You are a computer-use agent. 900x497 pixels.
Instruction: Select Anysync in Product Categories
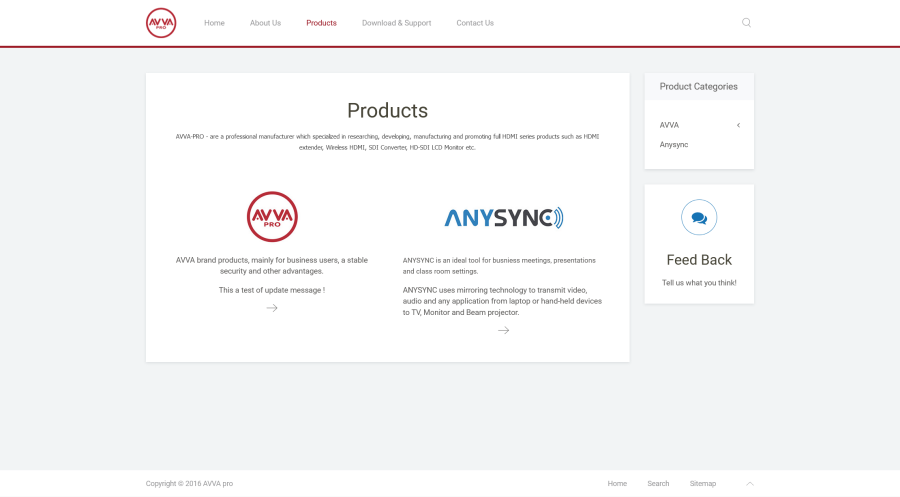[673, 145]
